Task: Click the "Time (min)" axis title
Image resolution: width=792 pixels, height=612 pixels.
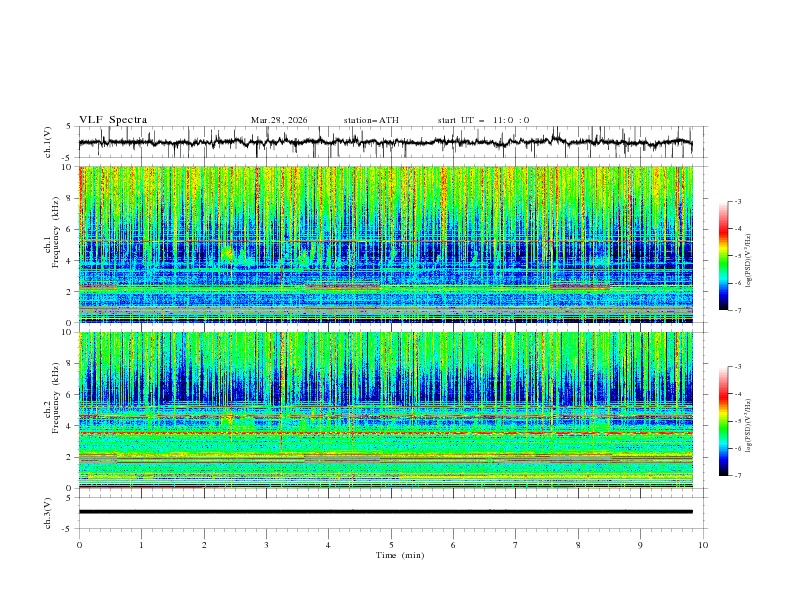Action: point(400,555)
